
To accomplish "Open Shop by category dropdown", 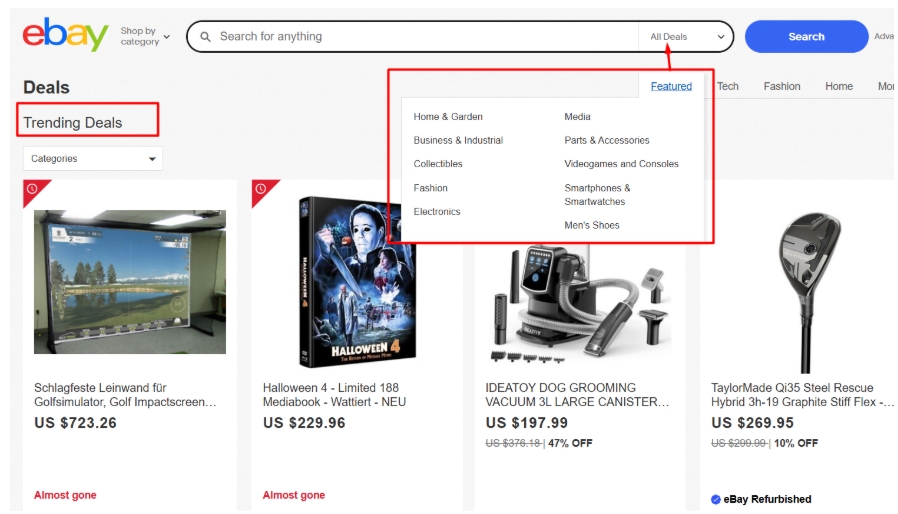I will [x=145, y=36].
